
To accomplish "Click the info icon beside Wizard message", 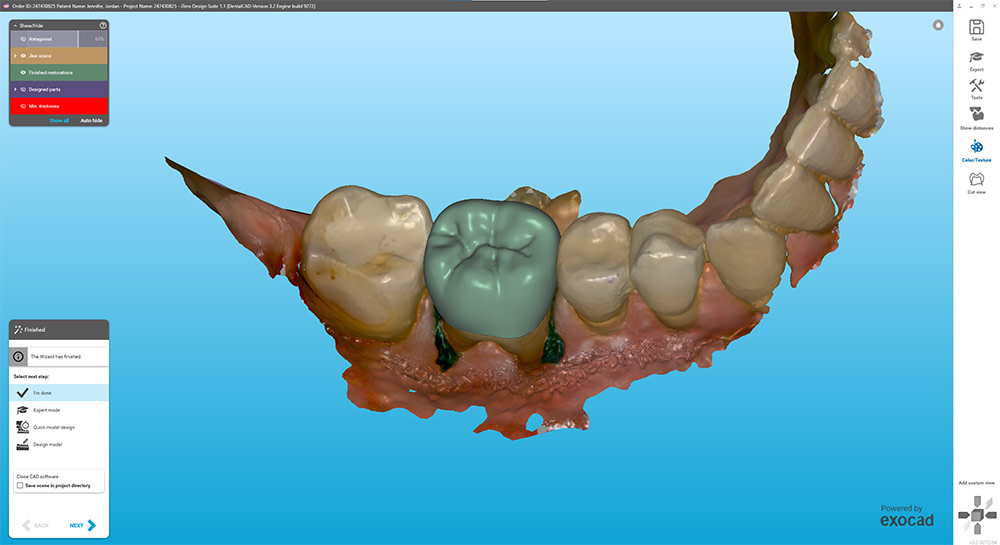I will (18, 356).
